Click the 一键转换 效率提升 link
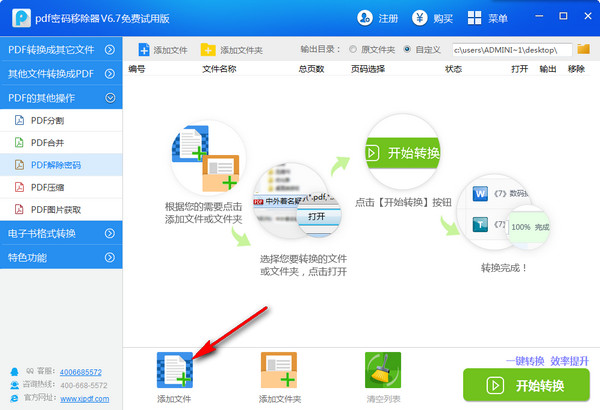The width and height of the screenshot is (600, 410). tap(548, 361)
